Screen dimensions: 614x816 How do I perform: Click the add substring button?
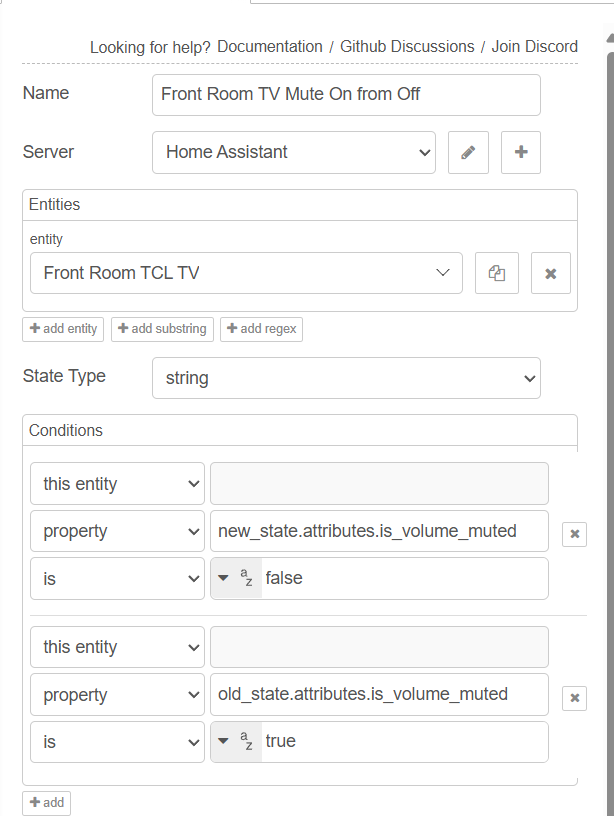click(x=162, y=329)
